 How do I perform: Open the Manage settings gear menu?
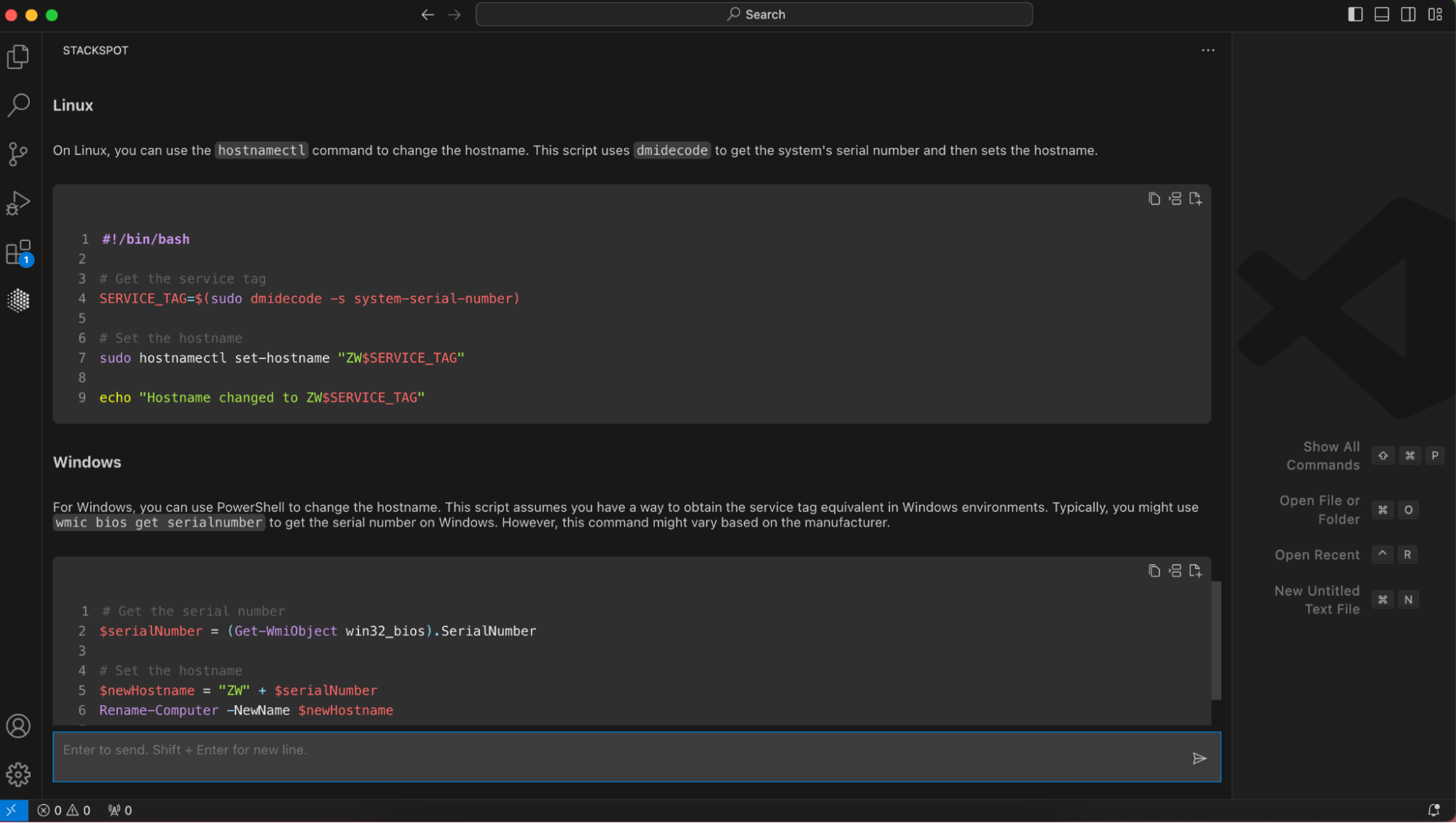pos(18,774)
